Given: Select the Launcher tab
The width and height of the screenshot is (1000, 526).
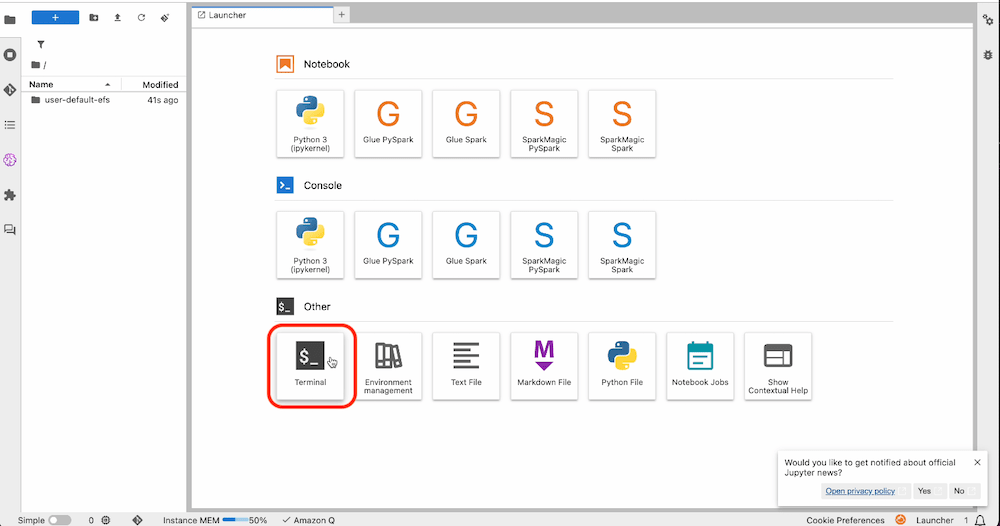Looking at the screenshot, I should tap(262, 15).
